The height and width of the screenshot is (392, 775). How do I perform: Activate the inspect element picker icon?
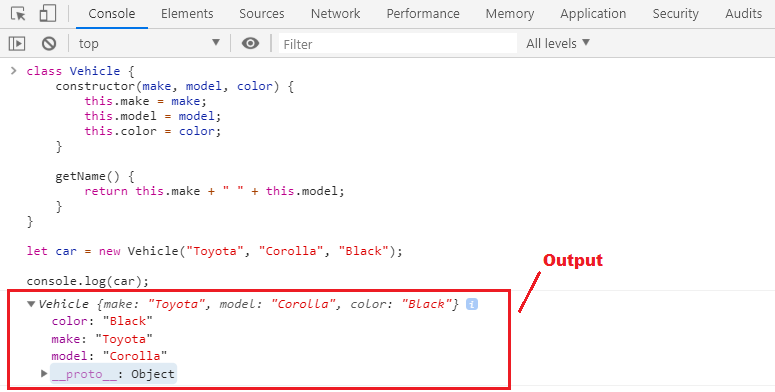coord(18,13)
